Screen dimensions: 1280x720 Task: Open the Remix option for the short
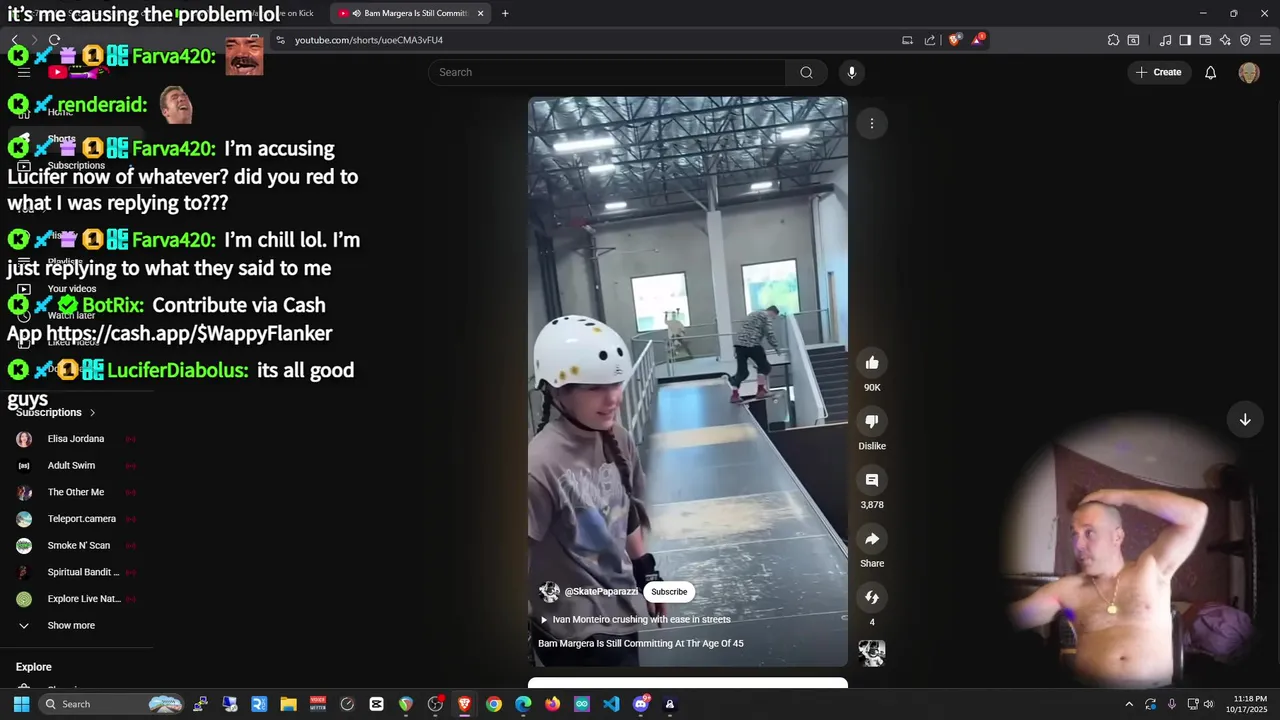click(872, 597)
